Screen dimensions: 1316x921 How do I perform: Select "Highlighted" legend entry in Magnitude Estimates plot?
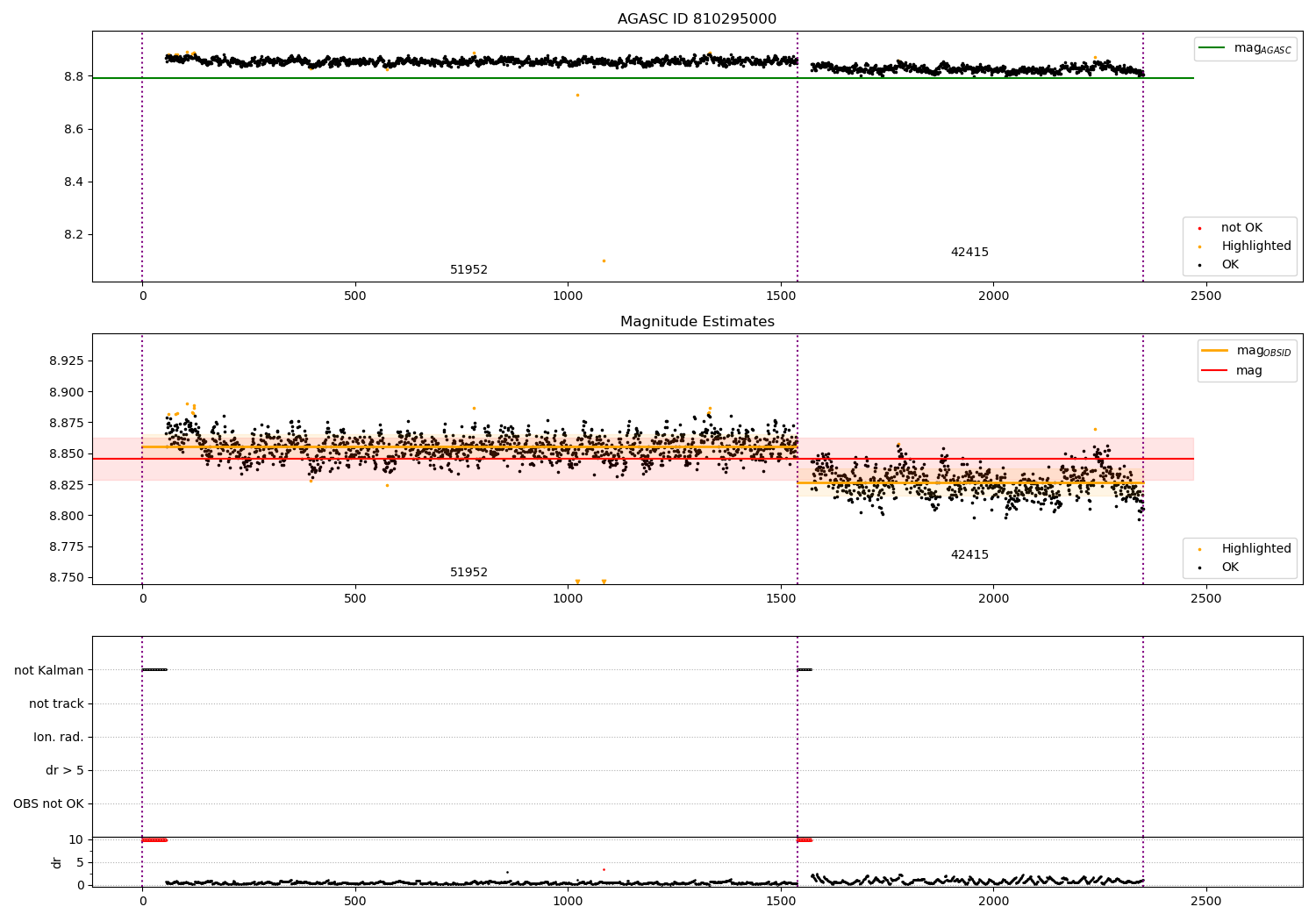point(1245,549)
